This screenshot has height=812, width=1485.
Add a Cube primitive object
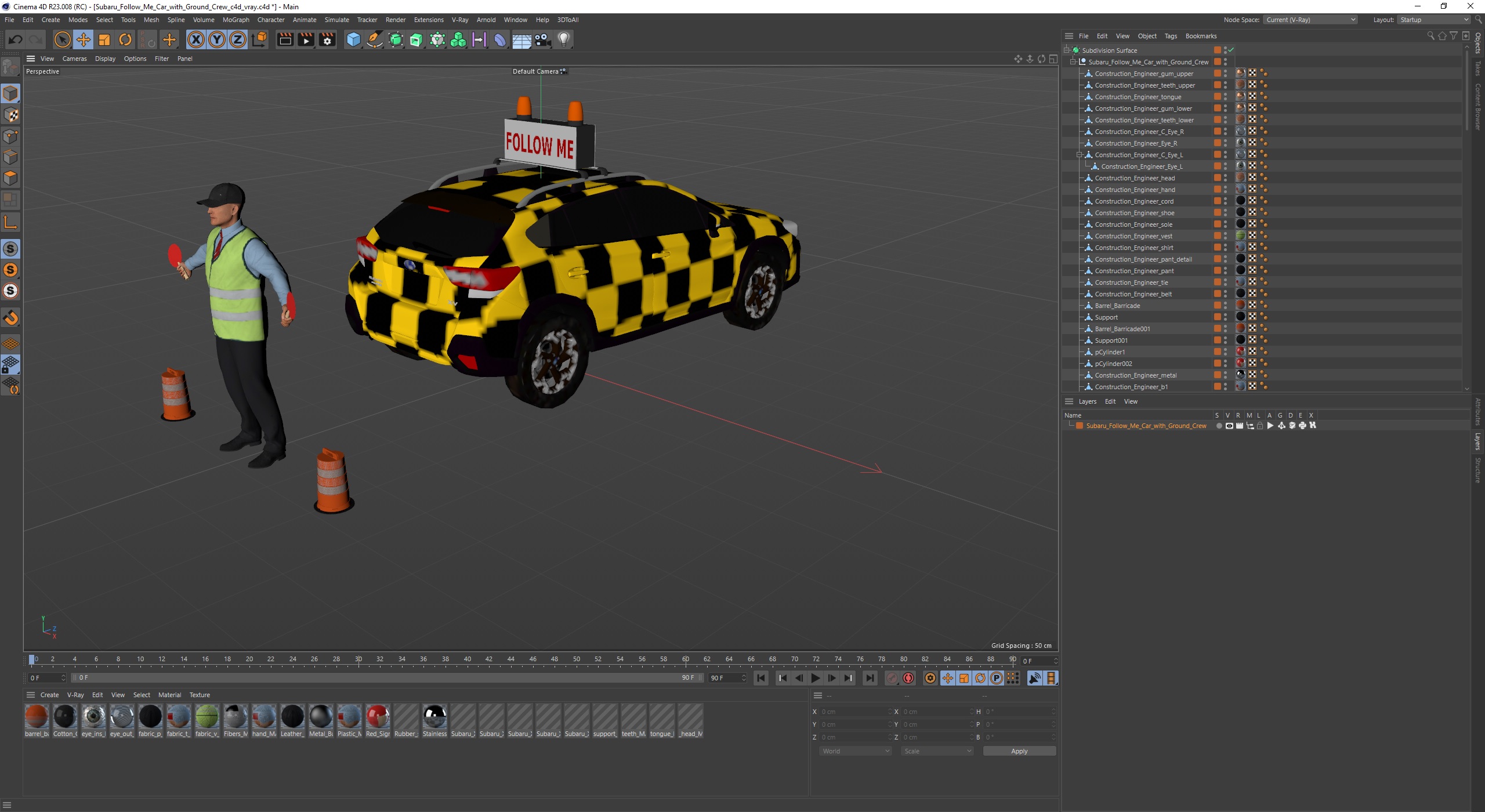[353, 39]
